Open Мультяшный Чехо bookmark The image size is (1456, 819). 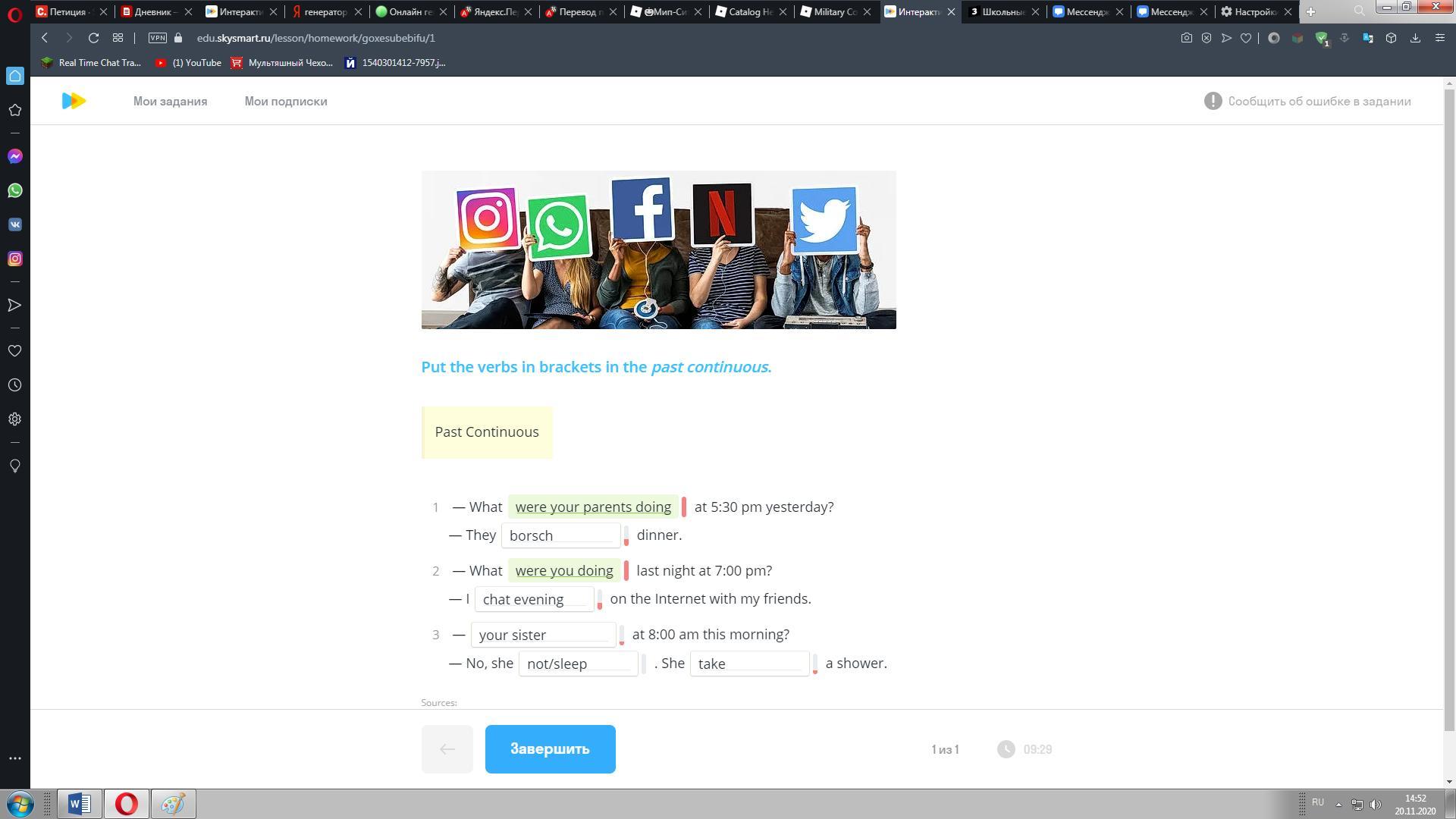282,63
